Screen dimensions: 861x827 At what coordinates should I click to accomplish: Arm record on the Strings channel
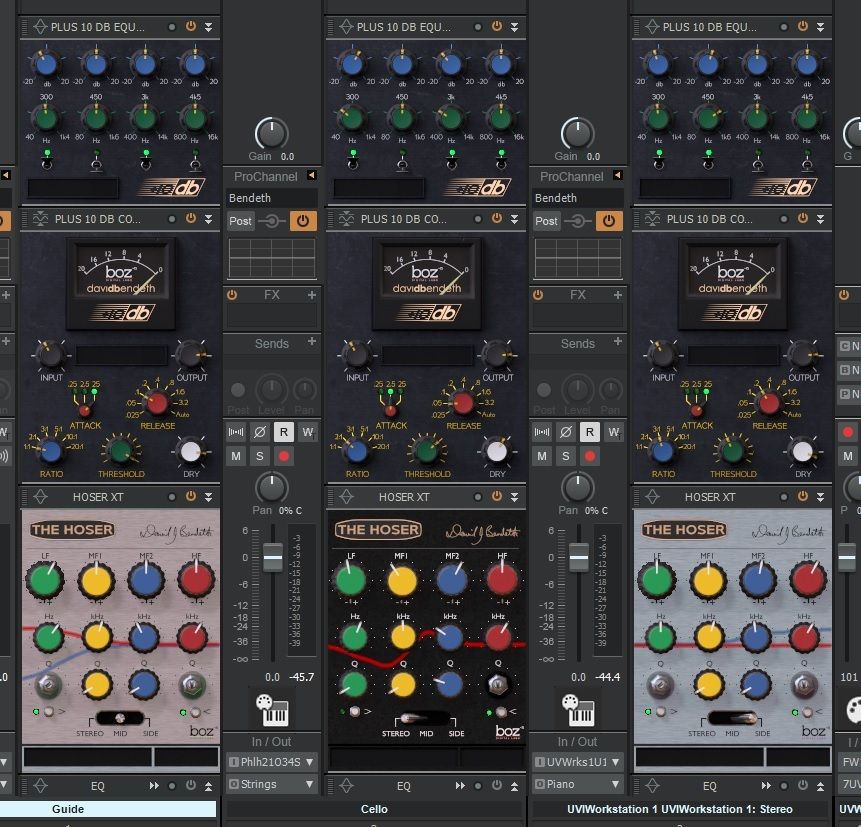286,456
